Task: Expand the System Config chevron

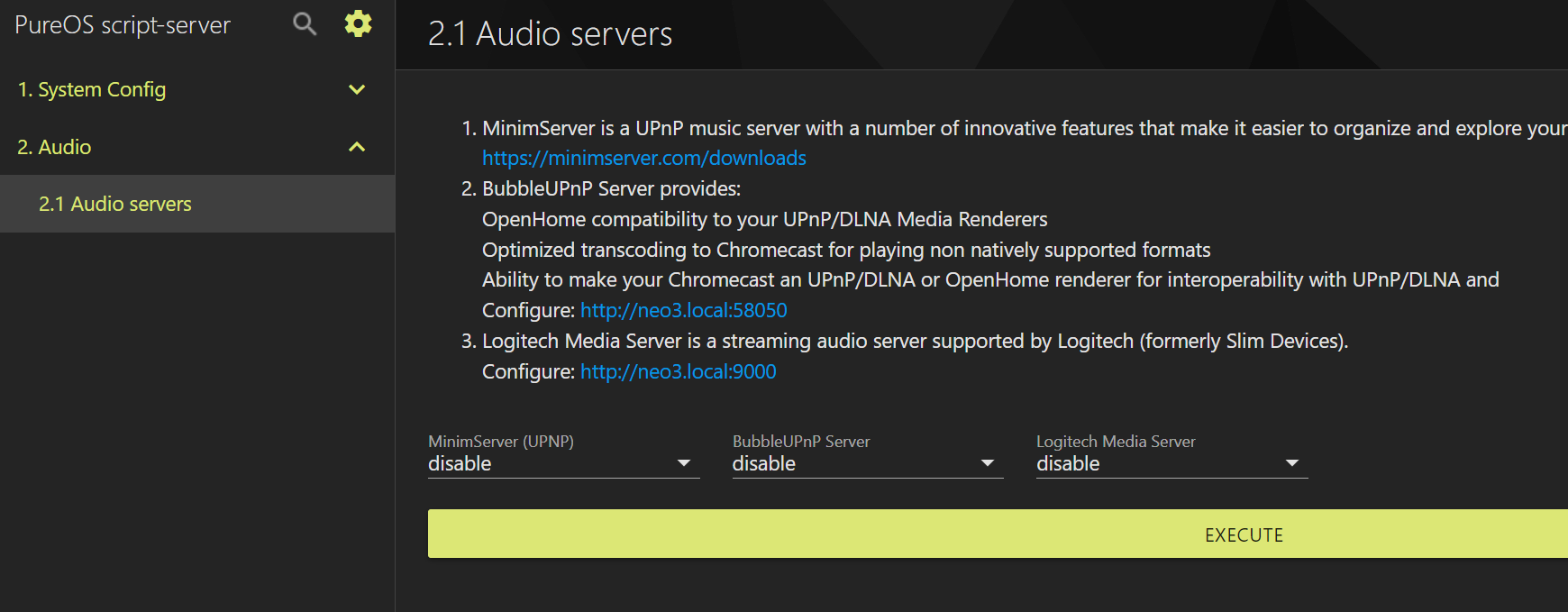Action: click(x=357, y=89)
